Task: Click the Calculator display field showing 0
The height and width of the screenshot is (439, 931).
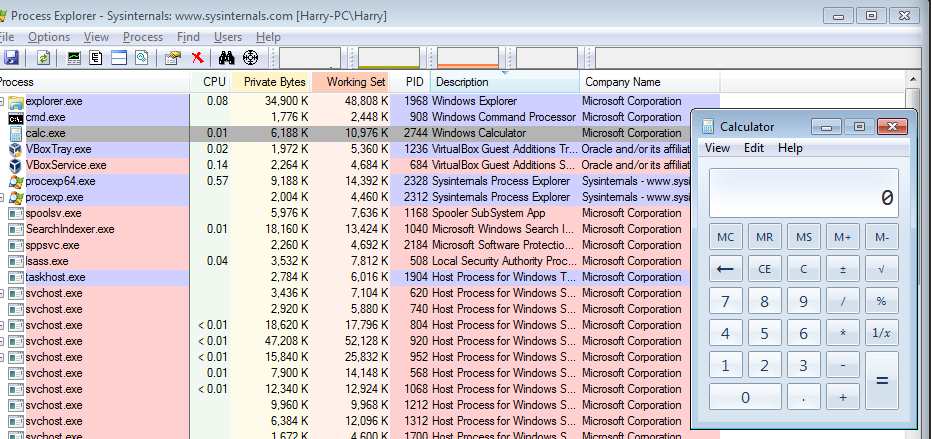Action: click(803, 193)
